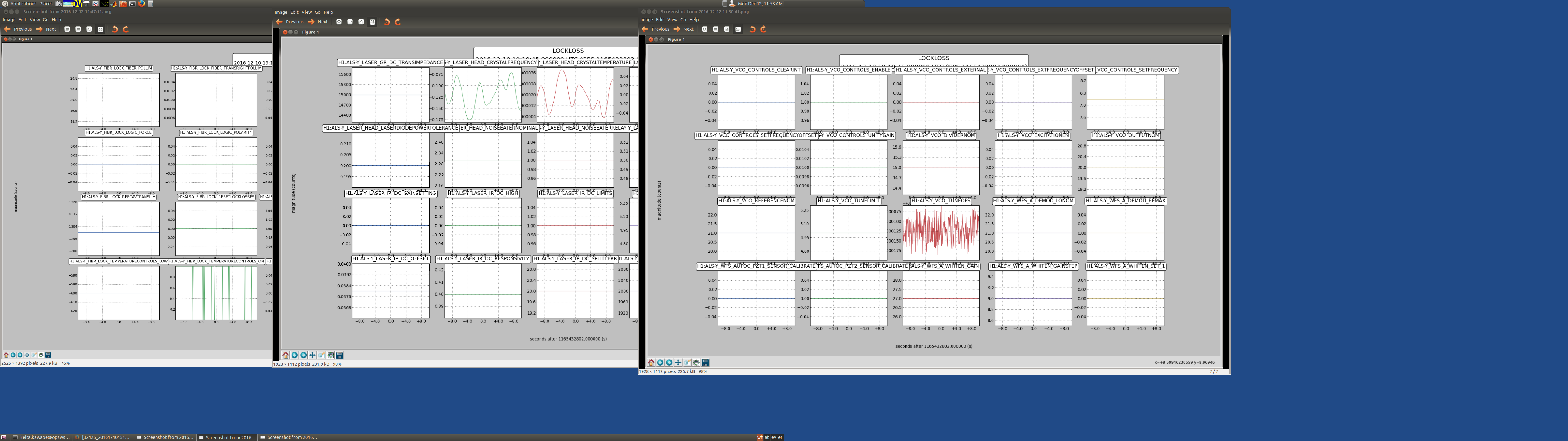Open Help menu in 11:50:41 screenshot window

[x=695, y=20]
